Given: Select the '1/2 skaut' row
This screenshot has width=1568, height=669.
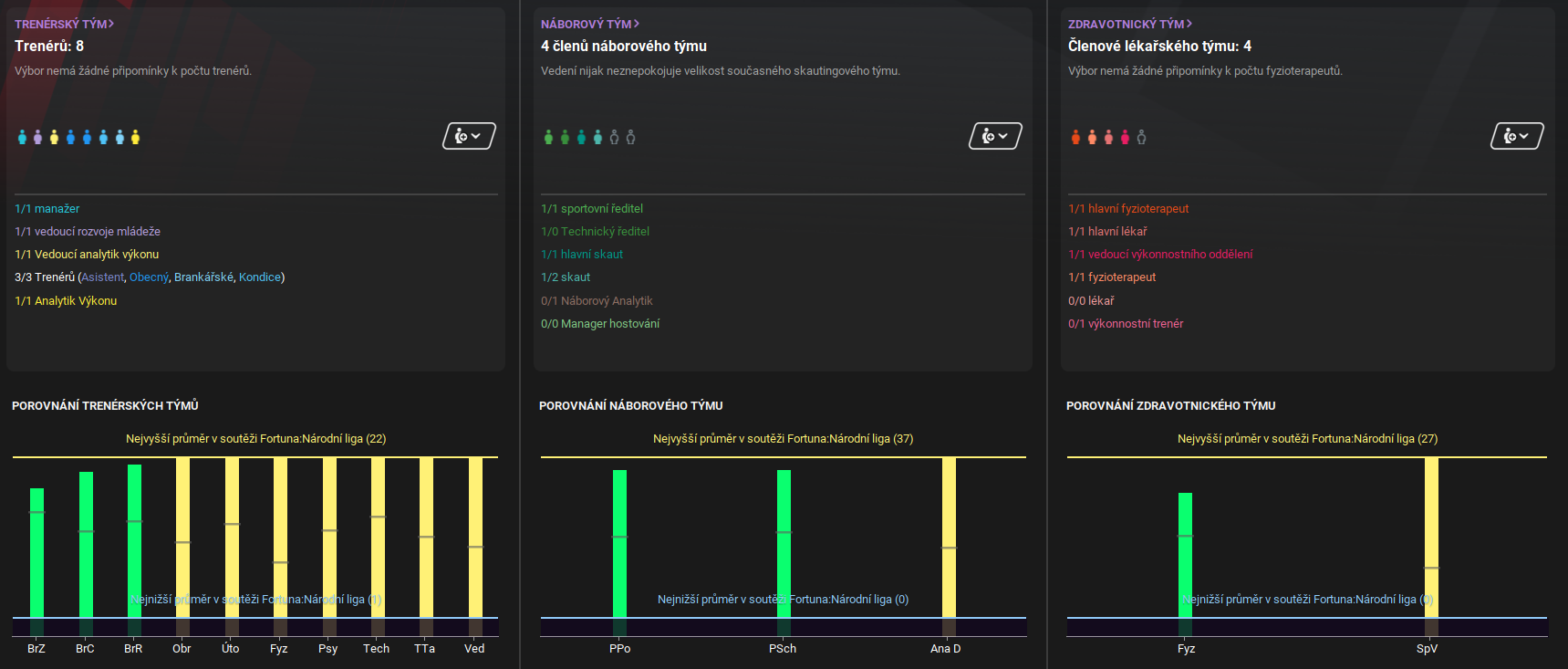Looking at the screenshot, I should (x=566, y=277).
